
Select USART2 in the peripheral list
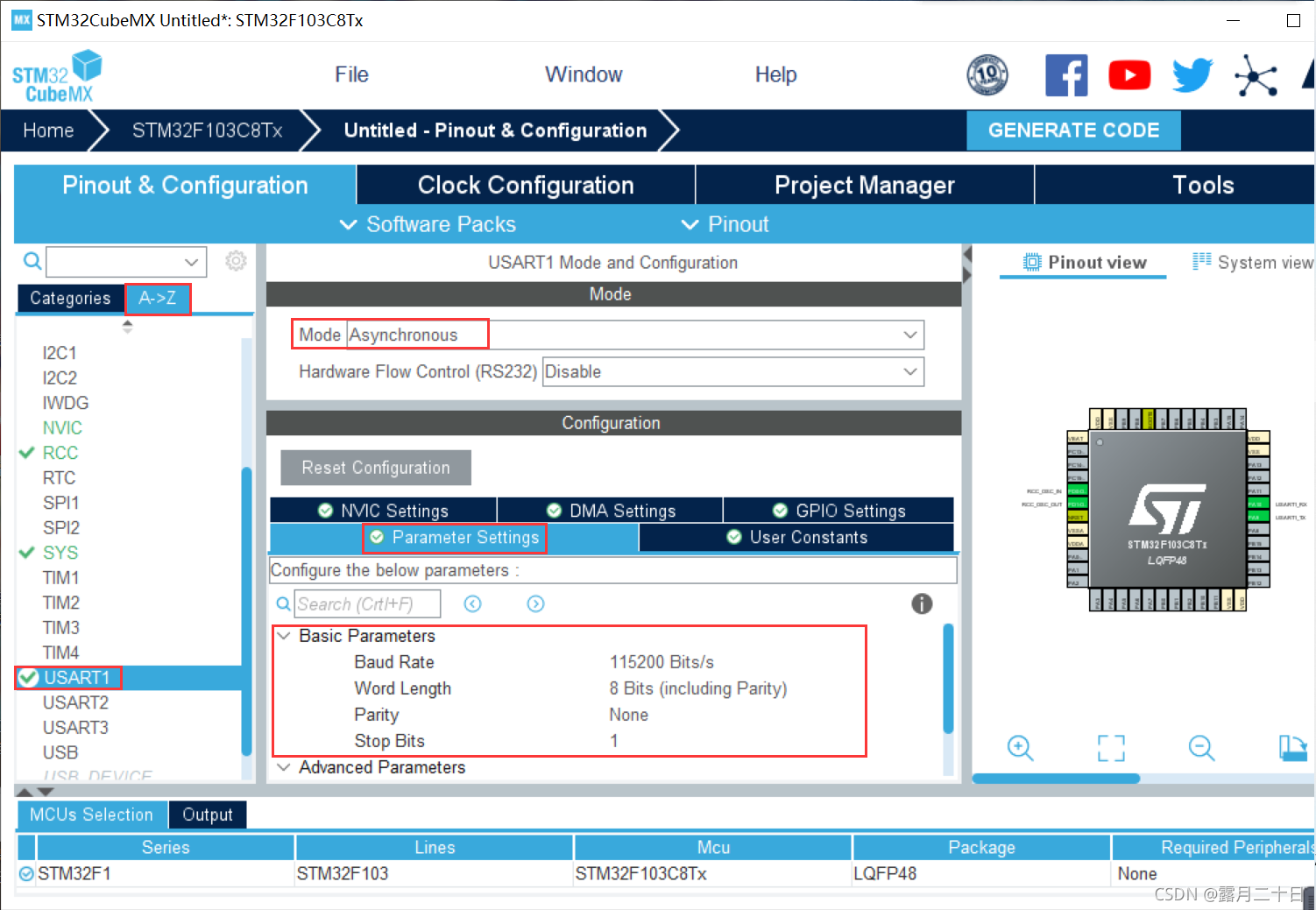coord(75,702)
